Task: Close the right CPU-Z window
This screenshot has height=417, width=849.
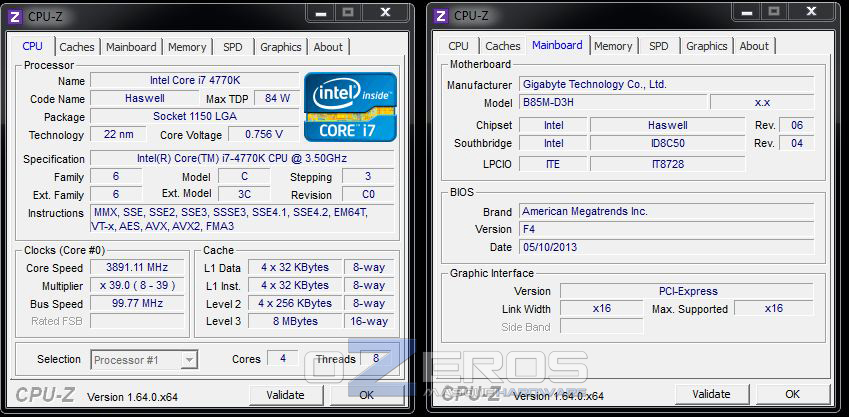Action: 811,12
